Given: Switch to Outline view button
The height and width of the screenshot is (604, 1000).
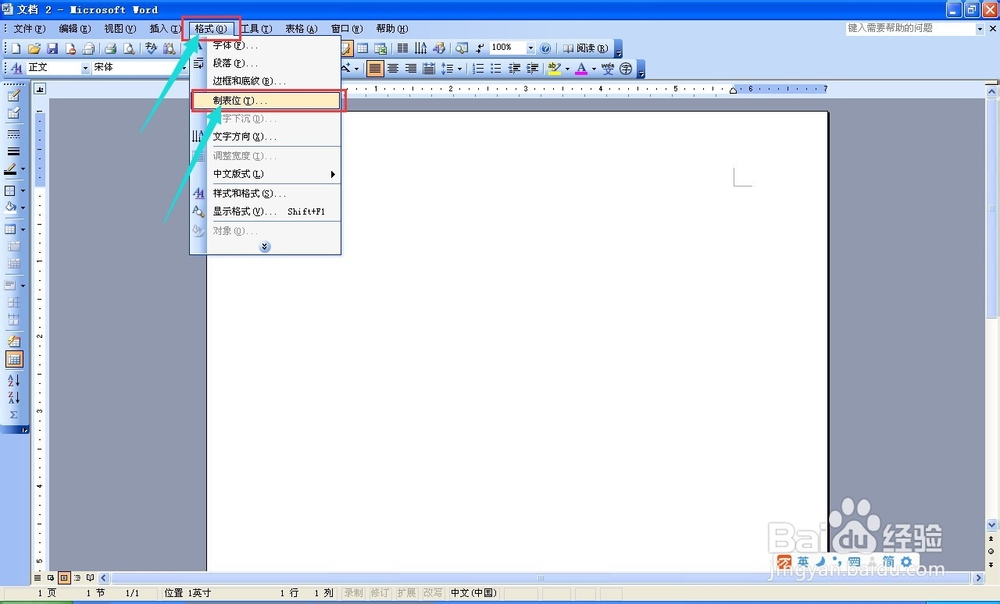Looking at the screenshot, I should click(x=77, y=578).
